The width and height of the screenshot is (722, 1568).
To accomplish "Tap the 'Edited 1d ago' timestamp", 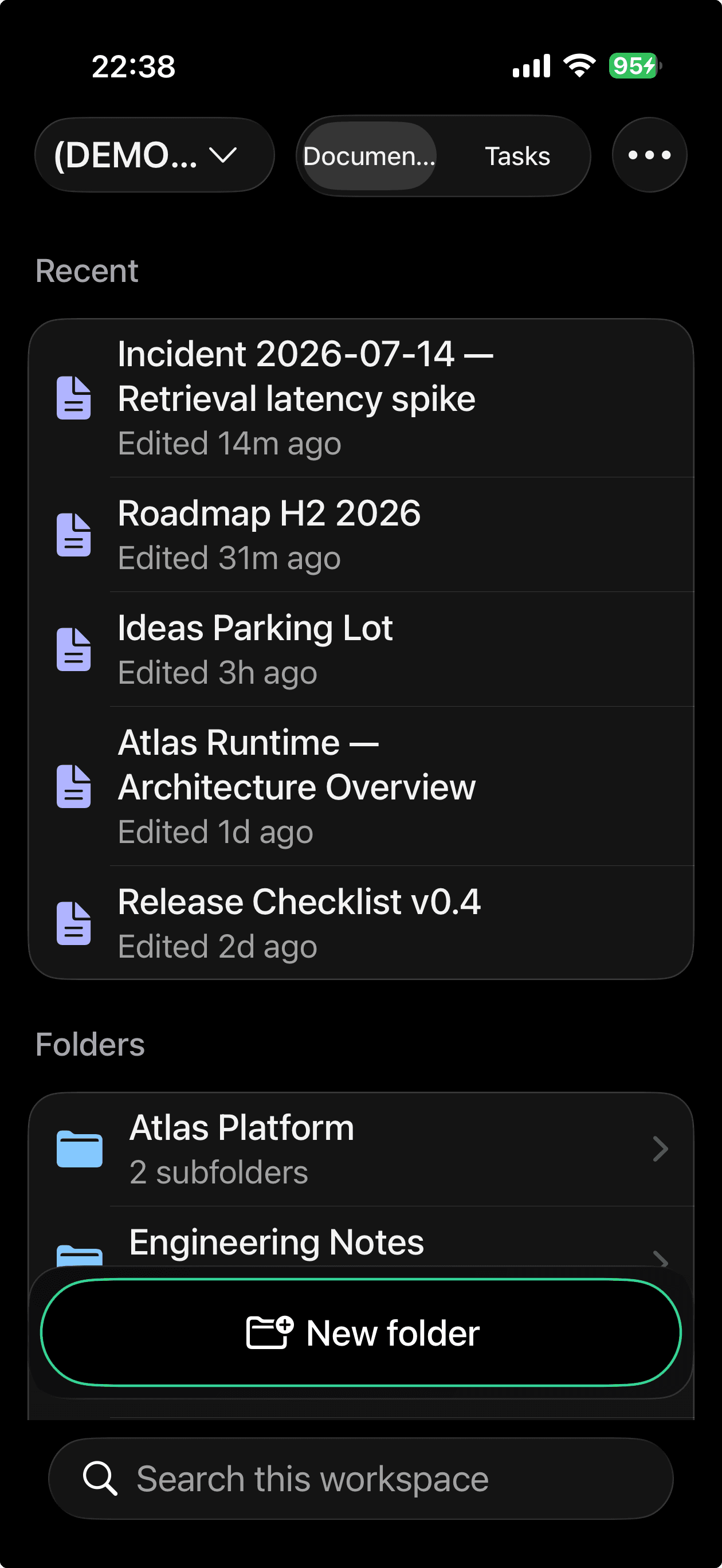I will click(x=215, y=832).
